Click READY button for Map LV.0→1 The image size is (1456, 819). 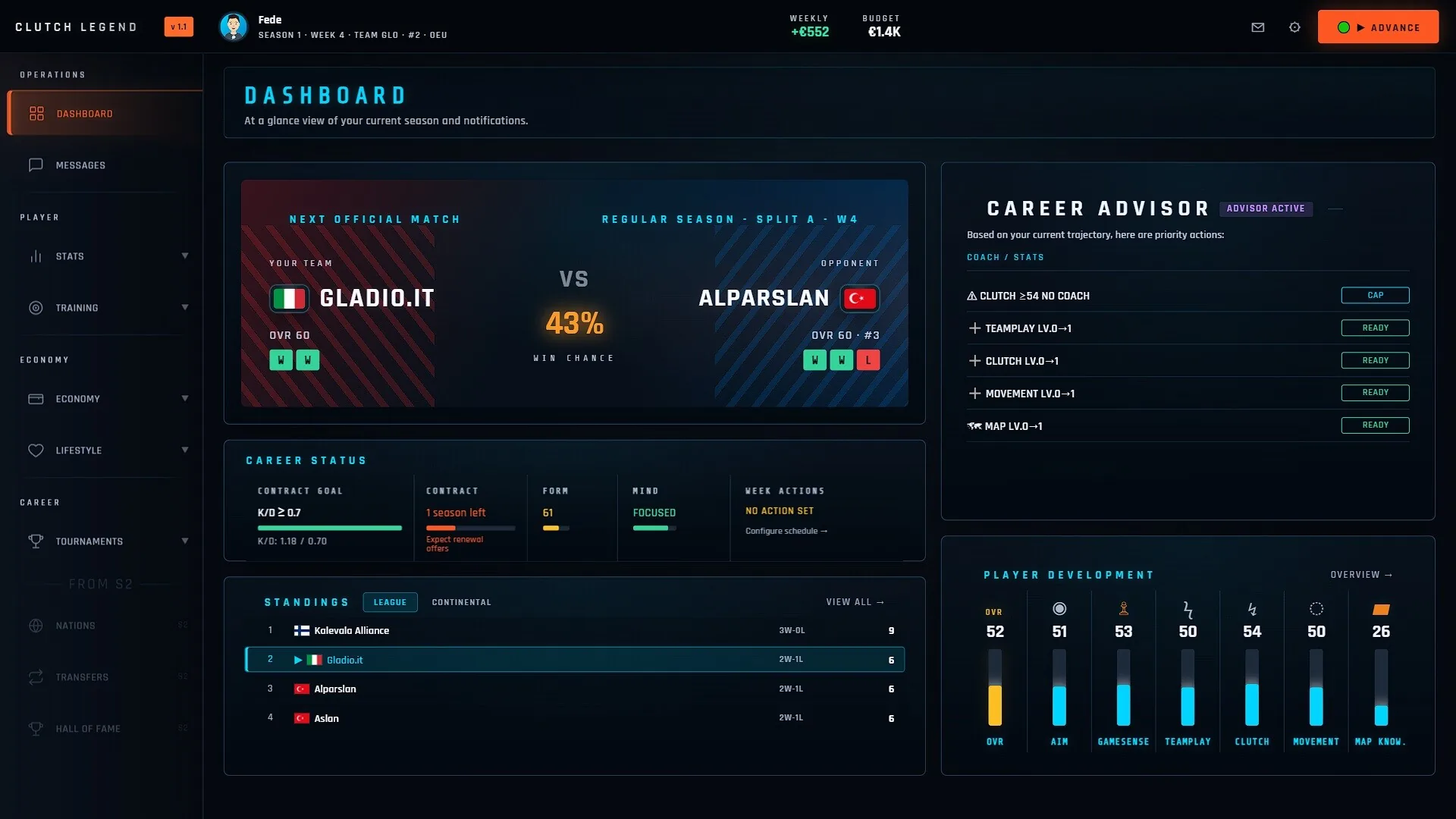click(1375, 425)
